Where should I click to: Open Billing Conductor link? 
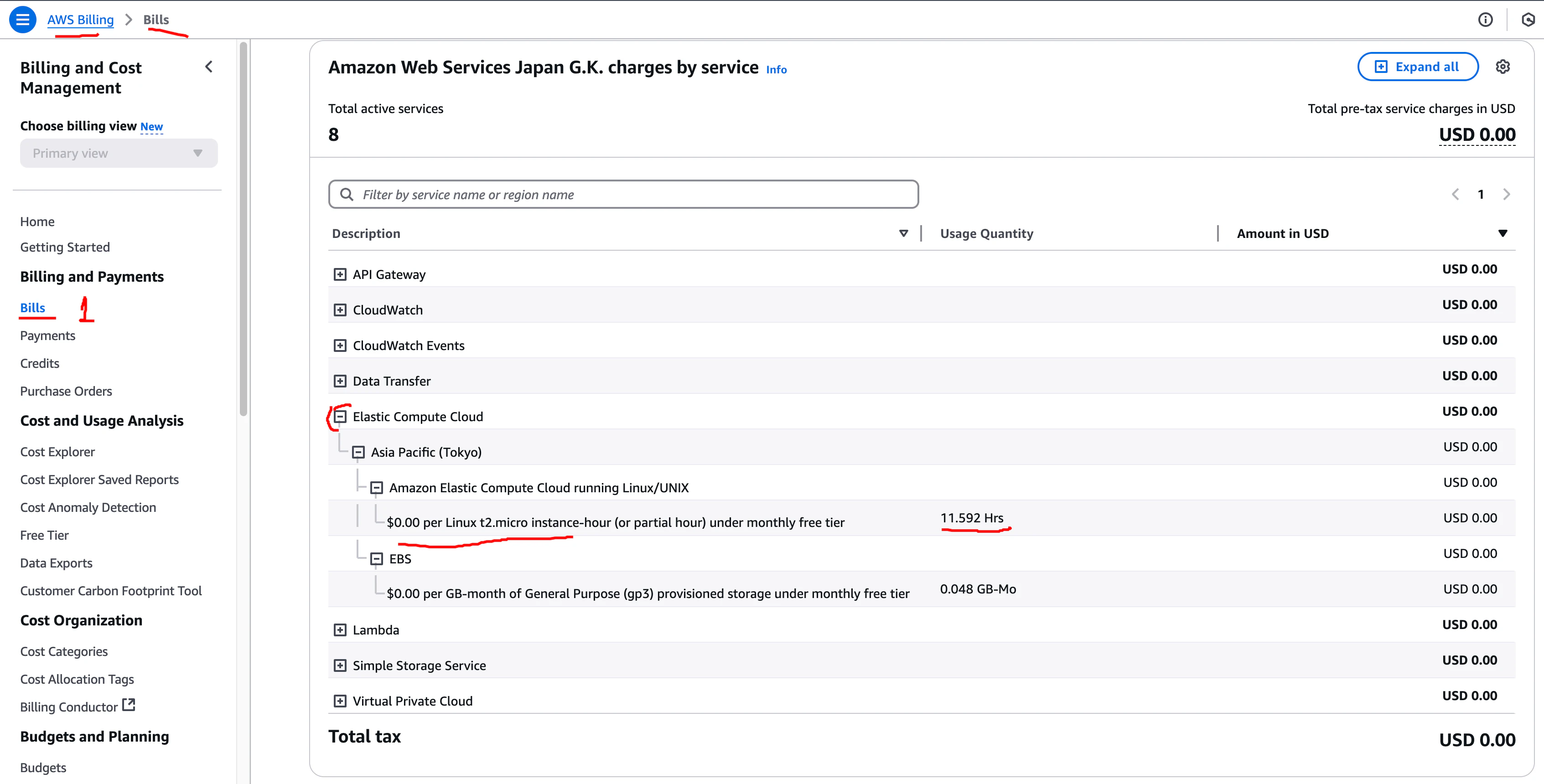[x=69, y=707]
